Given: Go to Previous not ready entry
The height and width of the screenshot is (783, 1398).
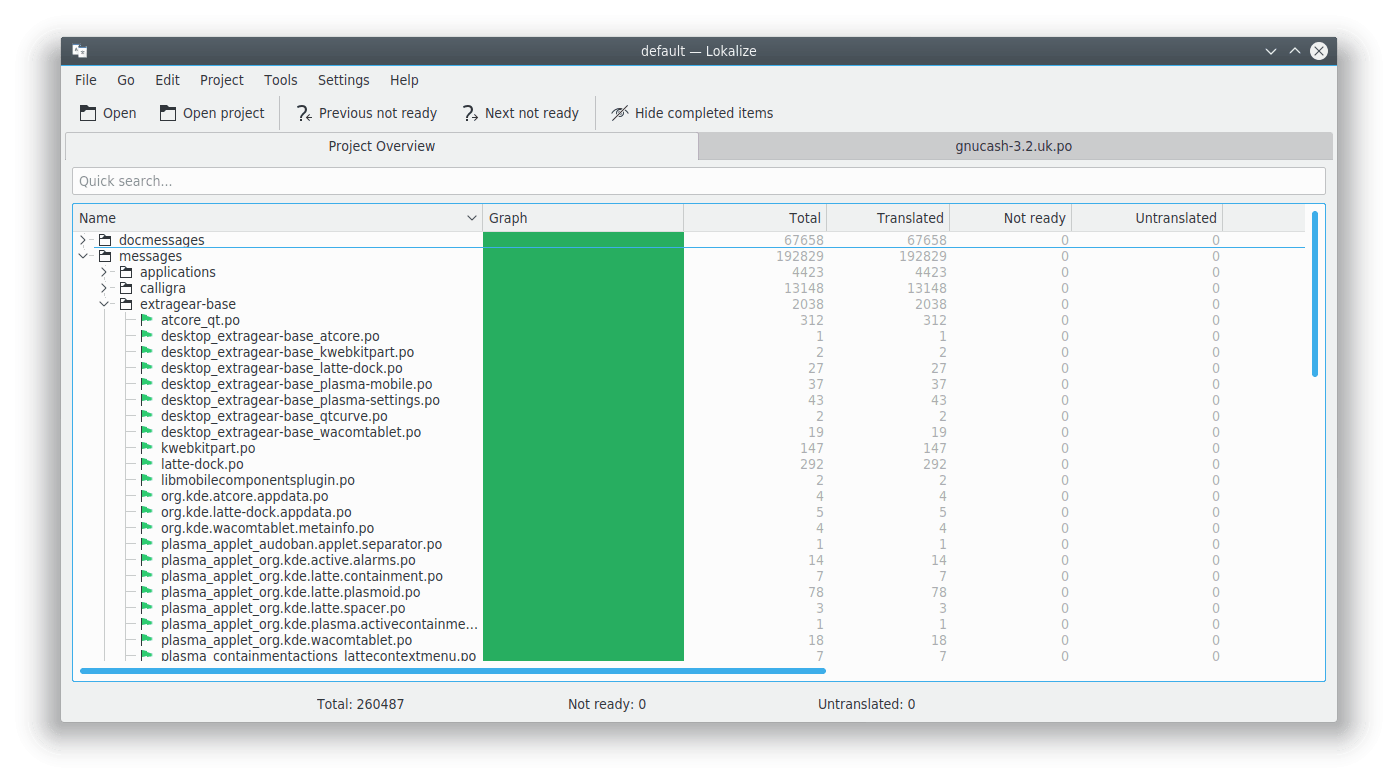Looking at the screenshot, I should point(367,113).
